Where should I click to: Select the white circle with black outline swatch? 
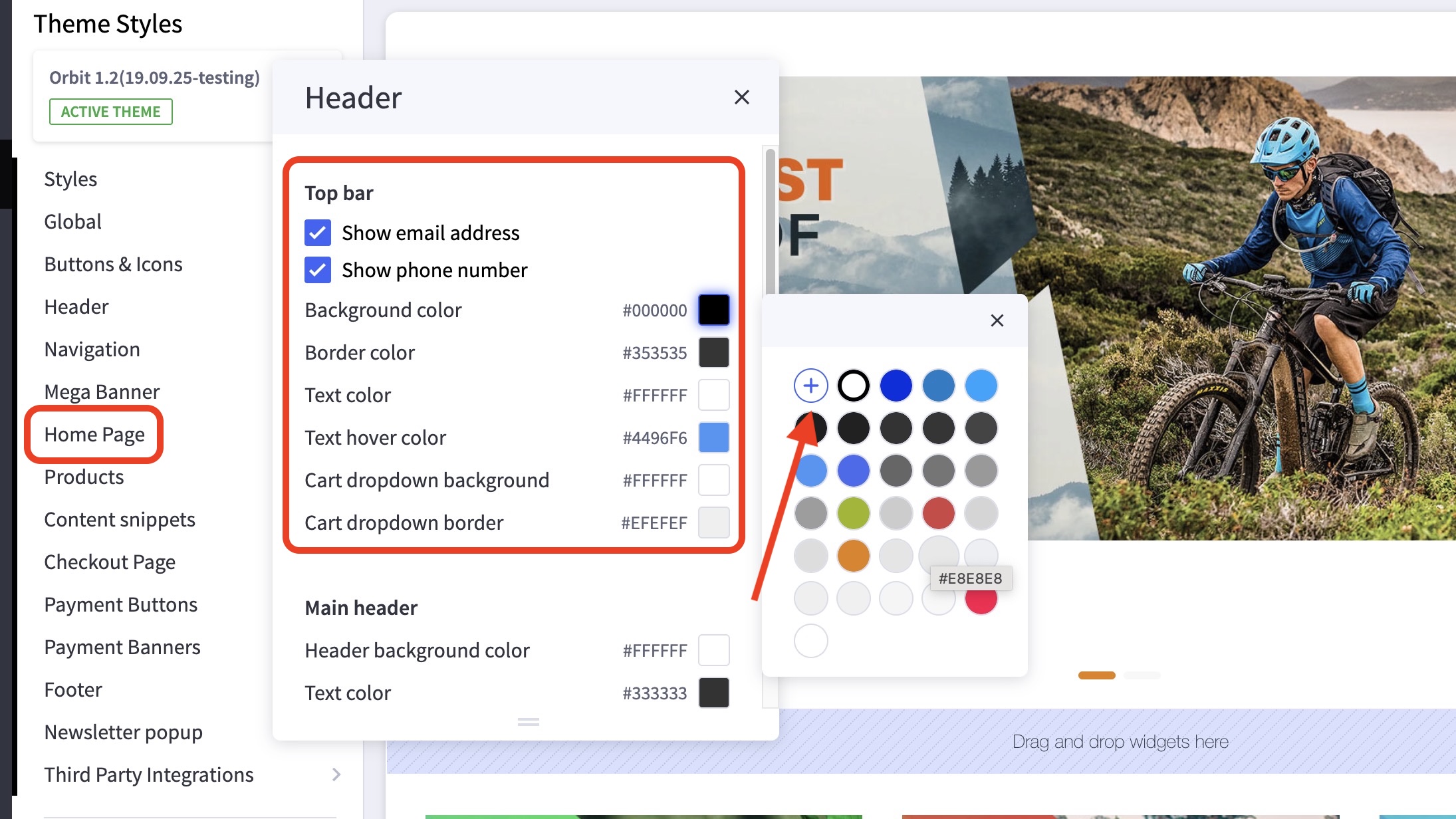click(853, 386)
